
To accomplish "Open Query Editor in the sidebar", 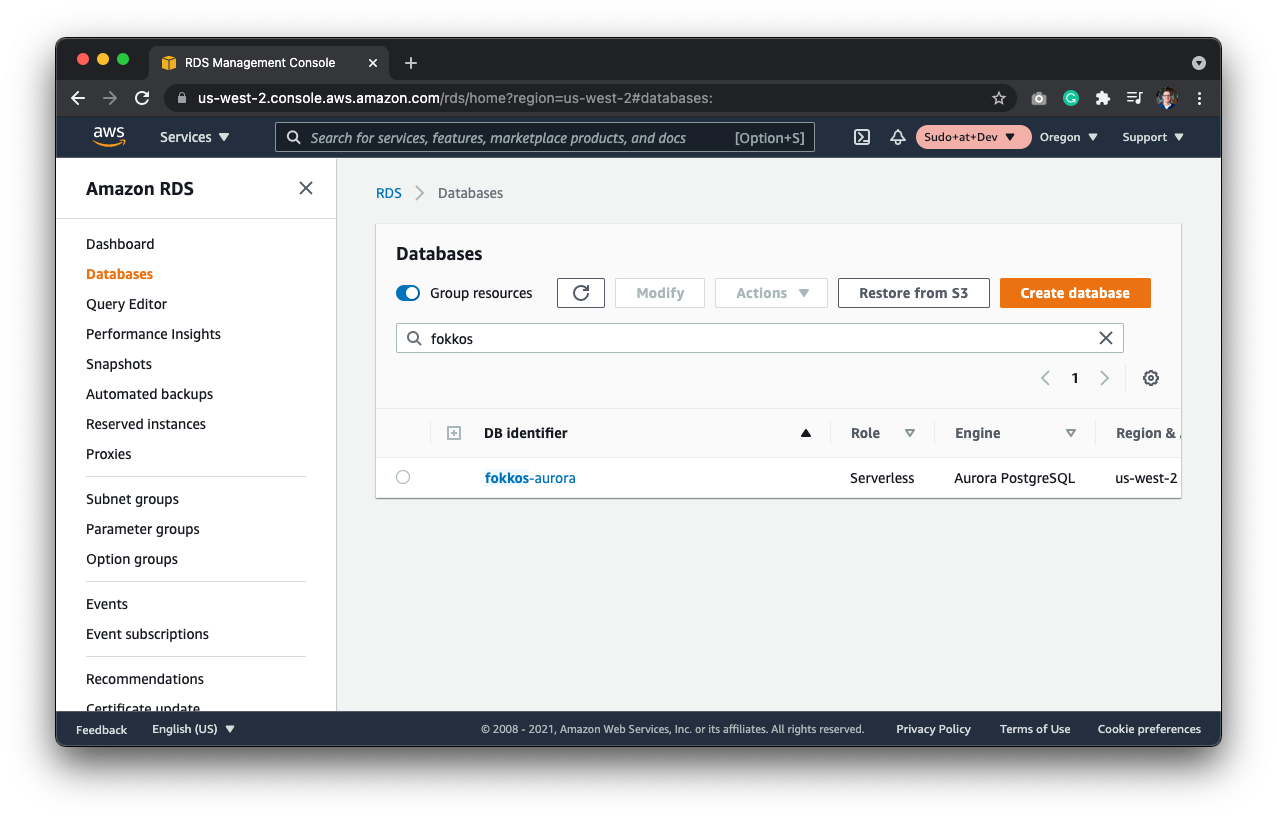I will point(126,304).
